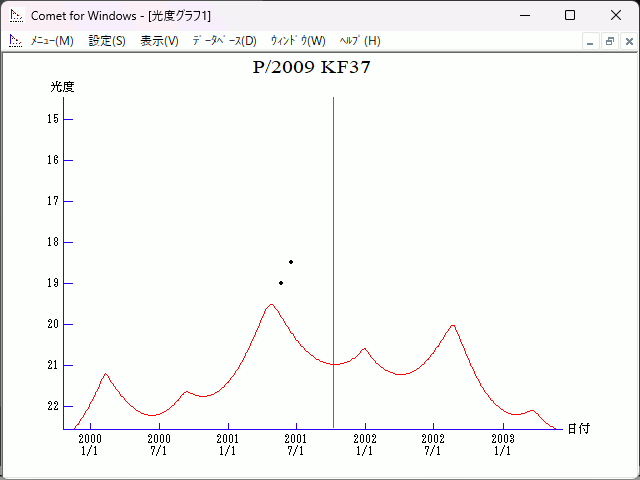
Task: Click the observation dot at magnitude 19
Action: (281, 283)
